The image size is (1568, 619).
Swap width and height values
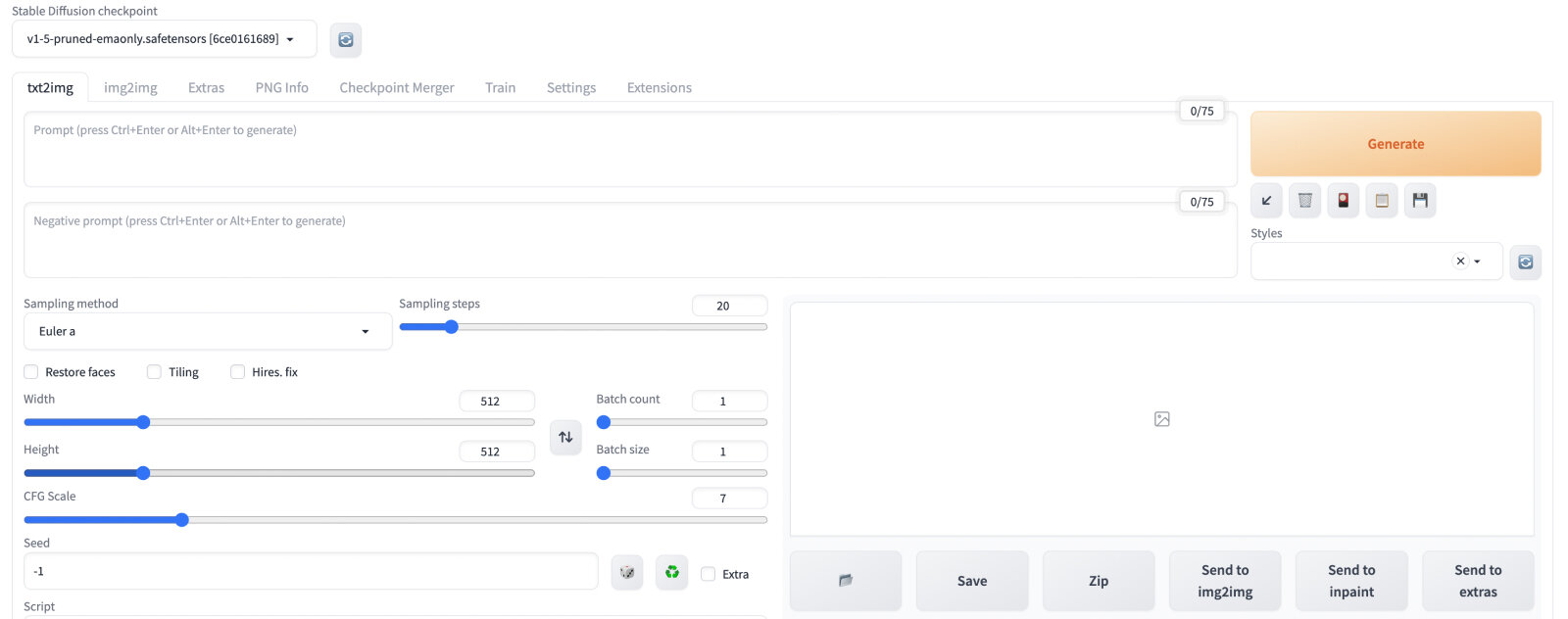565,437
